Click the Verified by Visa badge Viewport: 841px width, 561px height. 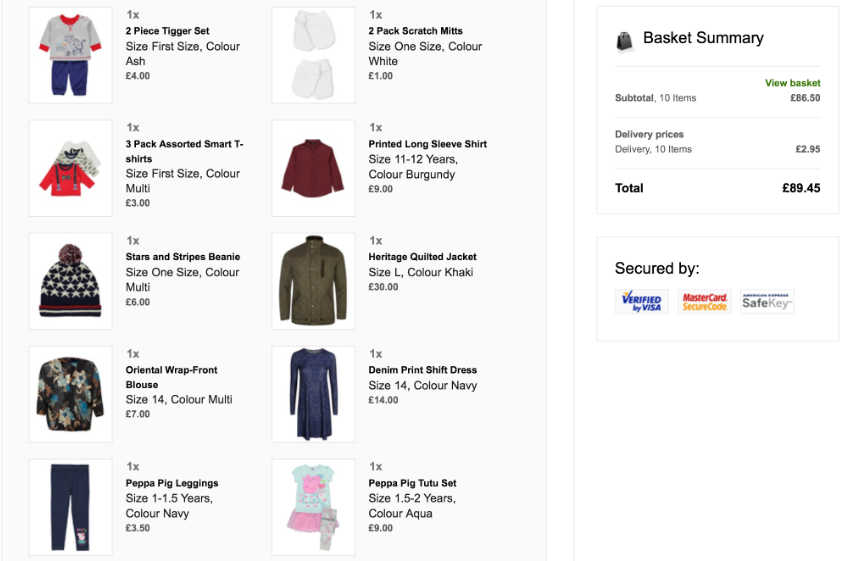point(641,301)
